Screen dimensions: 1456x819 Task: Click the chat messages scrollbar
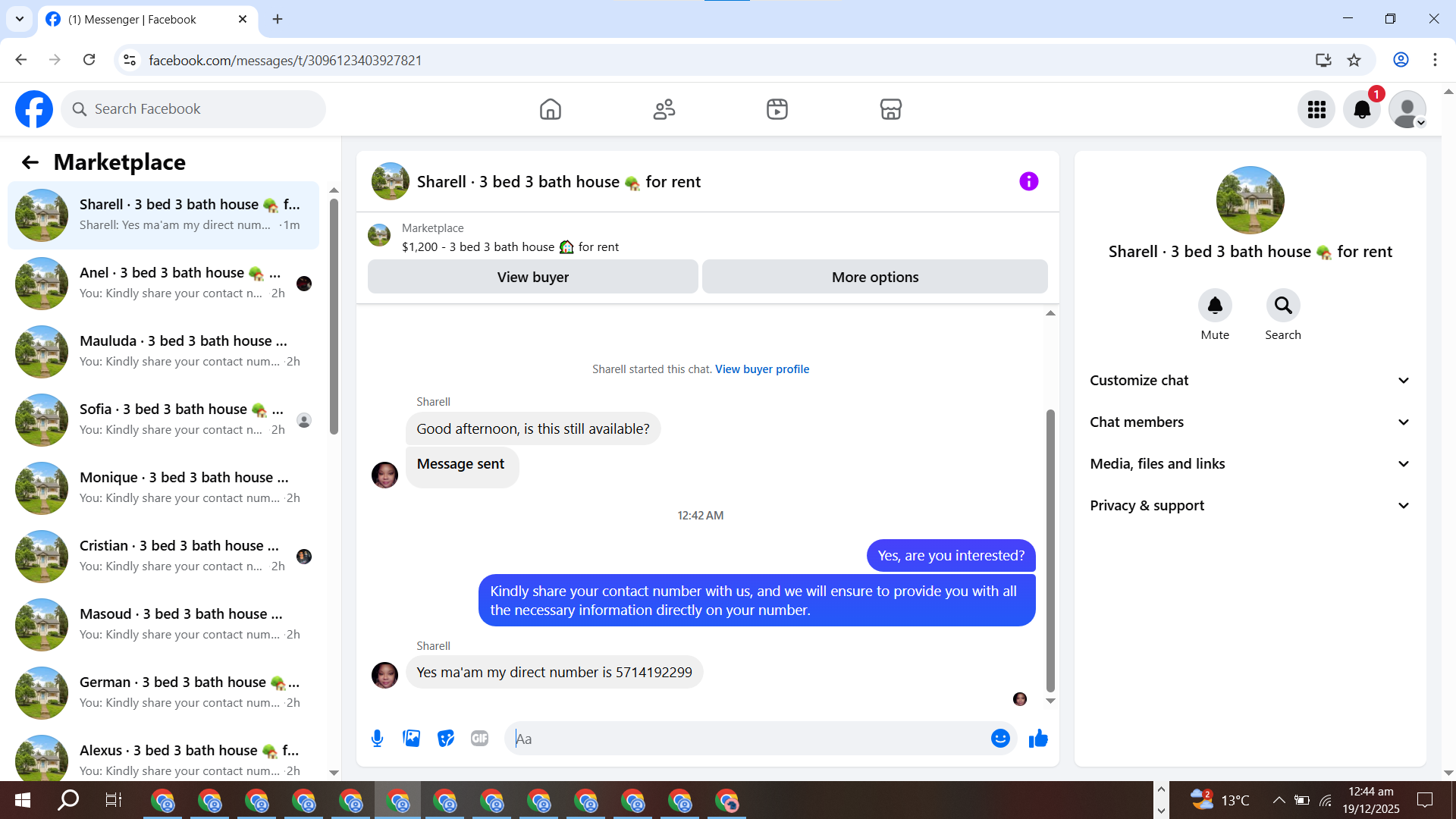click(1050, 550)
